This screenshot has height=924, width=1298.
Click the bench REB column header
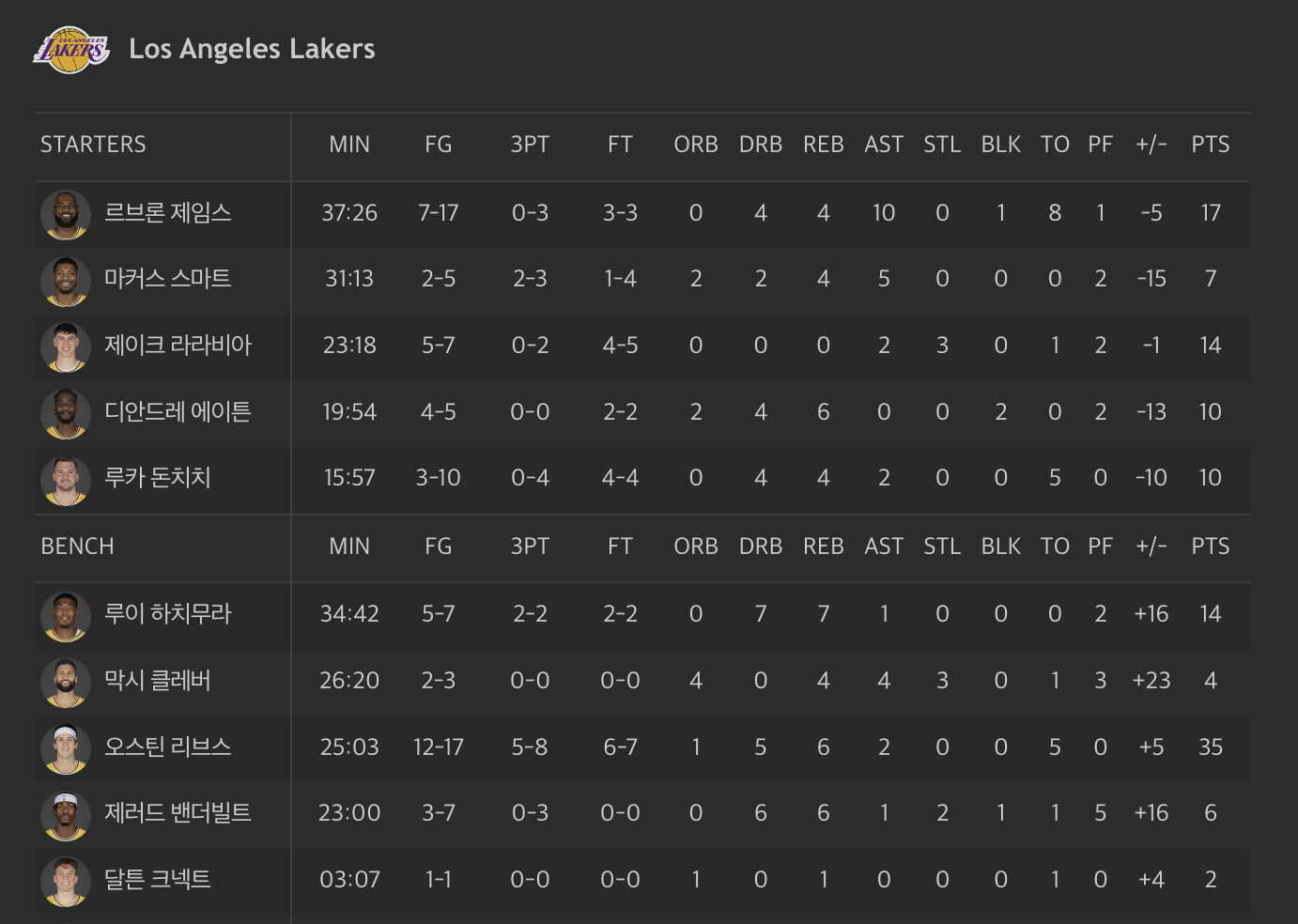click(x=823, y=547)
